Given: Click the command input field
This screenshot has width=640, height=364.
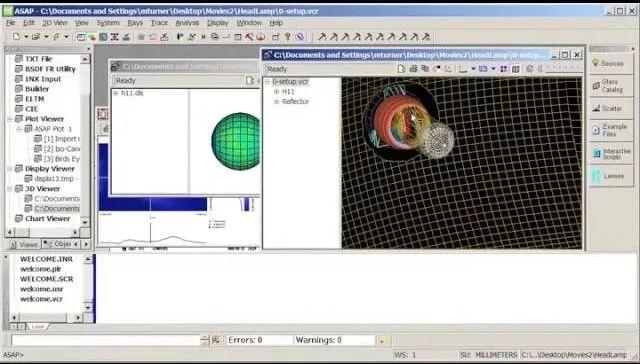Looking at the screenshot, I should 106,340.
